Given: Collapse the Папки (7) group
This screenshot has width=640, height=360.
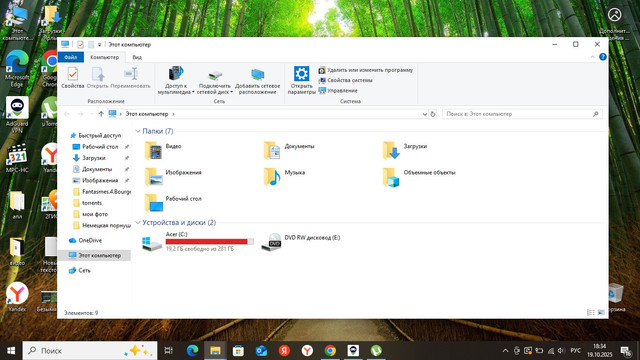Looking at the screenshot, I should pos(138,131).
